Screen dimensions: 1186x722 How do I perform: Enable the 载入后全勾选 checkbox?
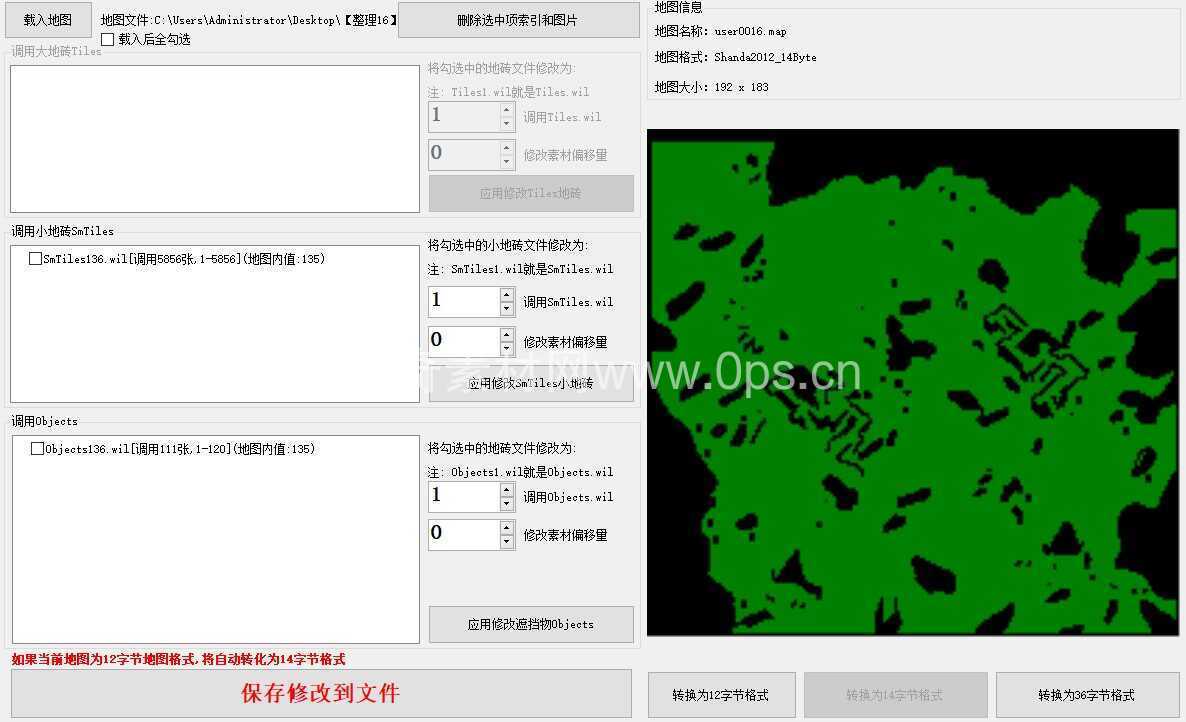pyautogui.click(x=108, y=40)
